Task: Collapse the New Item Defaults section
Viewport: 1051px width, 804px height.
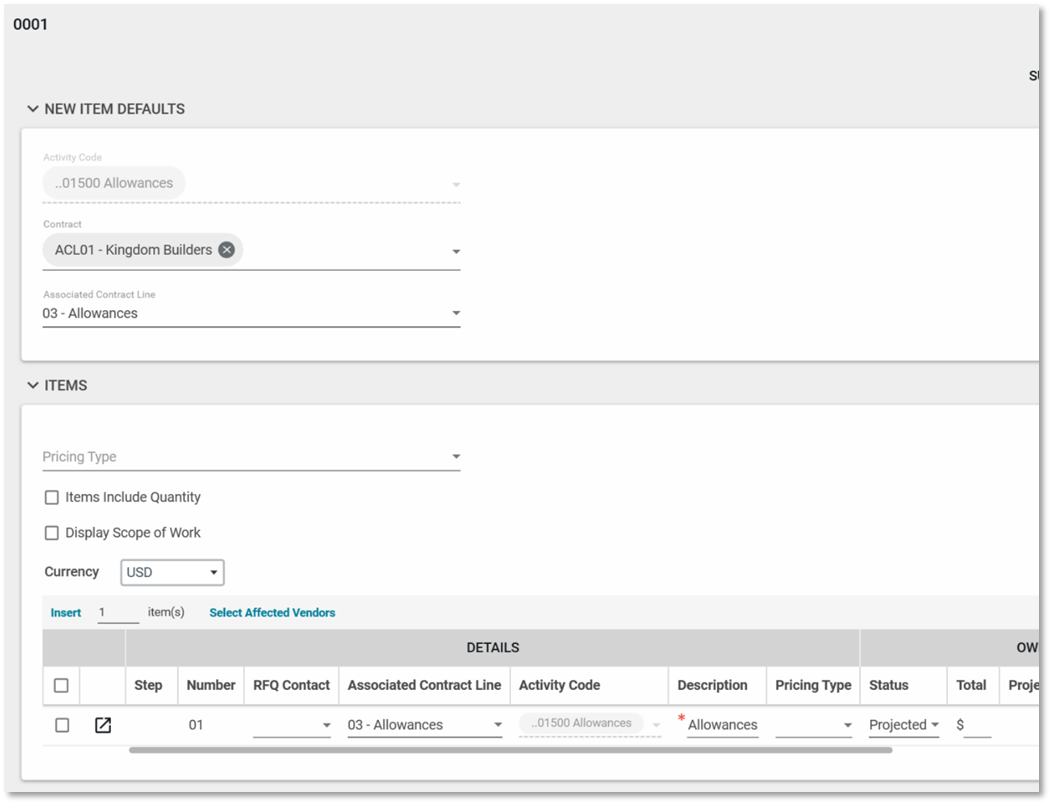Action: pyautogui.click(x=33, y=109)
